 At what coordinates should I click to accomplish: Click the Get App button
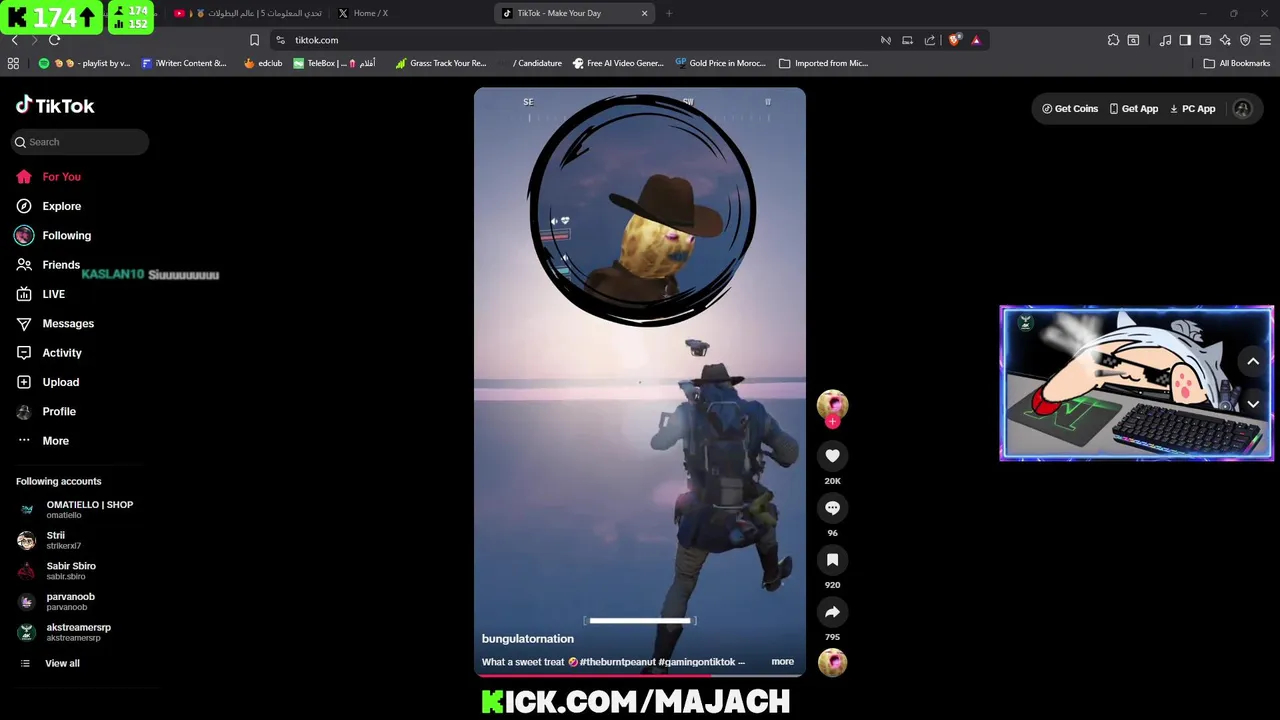(1134, 109)
